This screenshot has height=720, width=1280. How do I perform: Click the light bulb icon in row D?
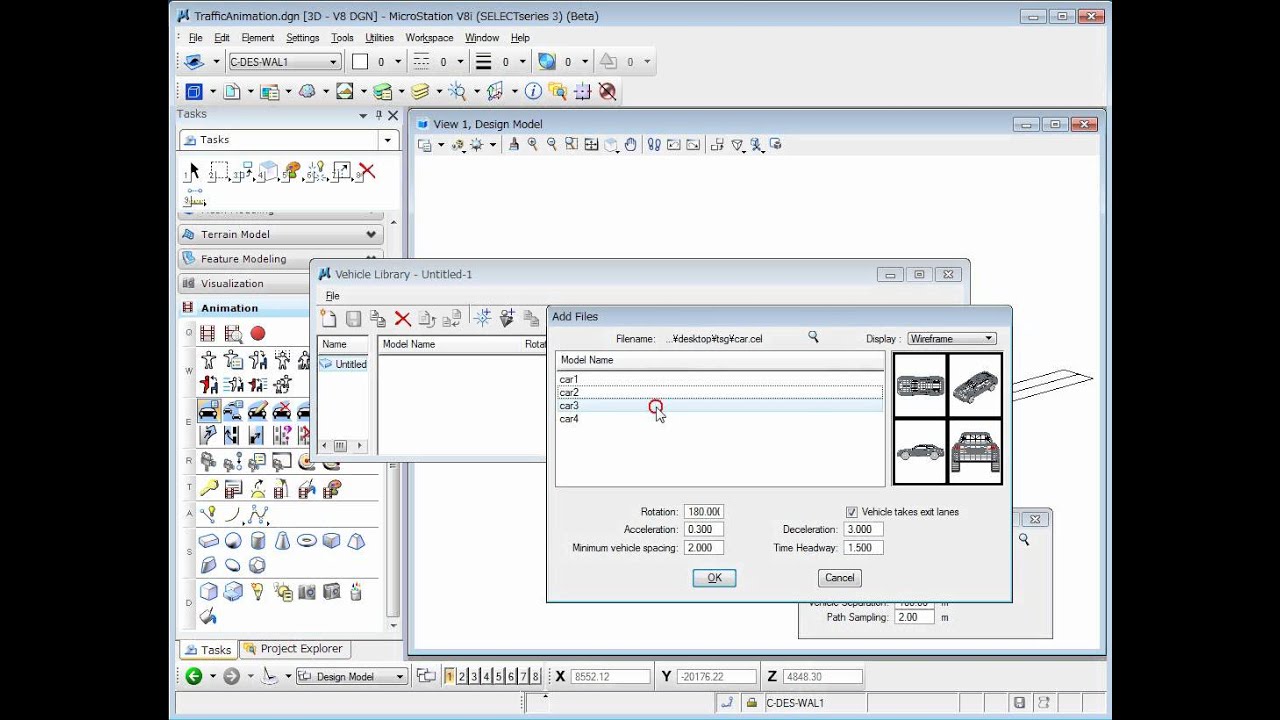click(x=258, y=592)
